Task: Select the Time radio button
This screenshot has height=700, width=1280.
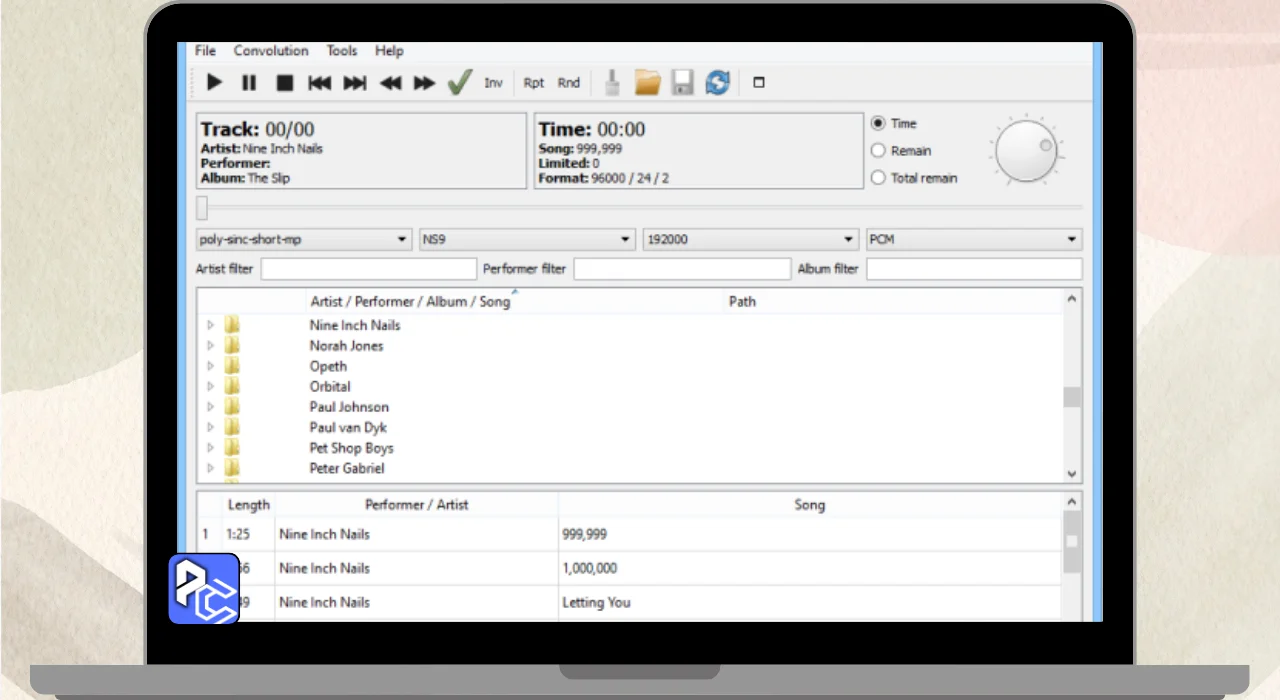Action: pyautogui.click(x=879, y=124)
